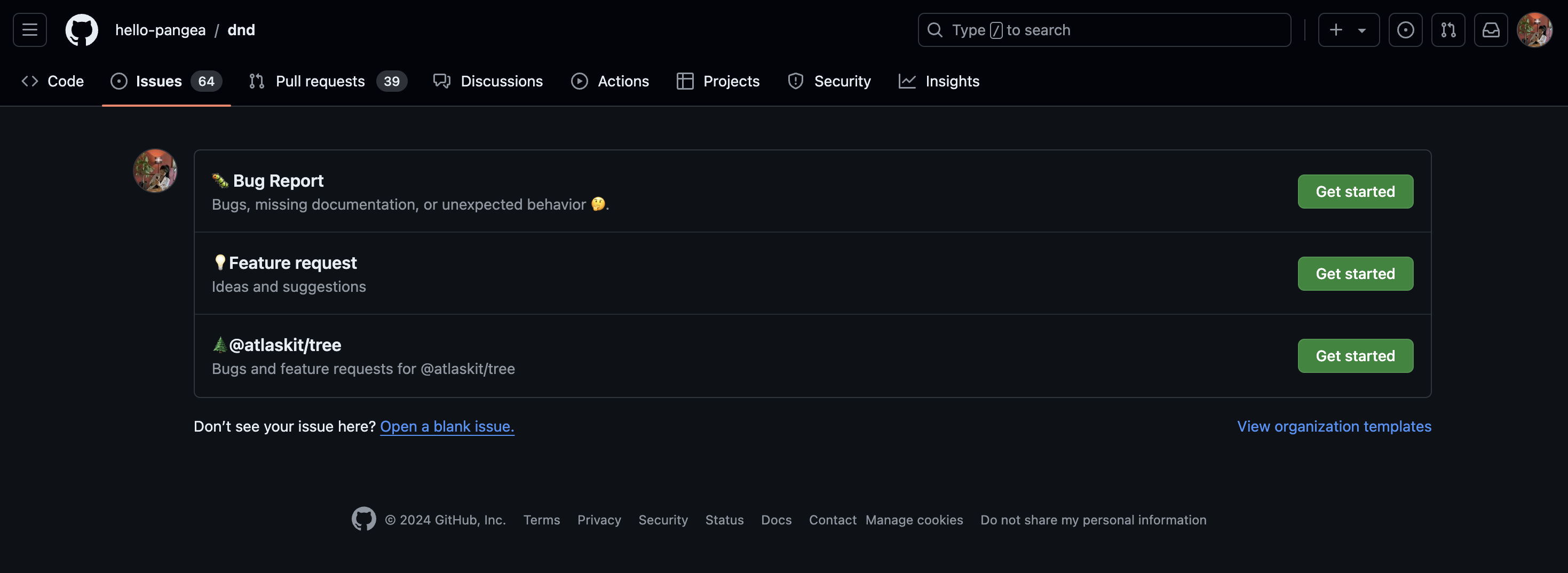
Task: Click the Feature request title text
Action: click(x=293, y=263)
